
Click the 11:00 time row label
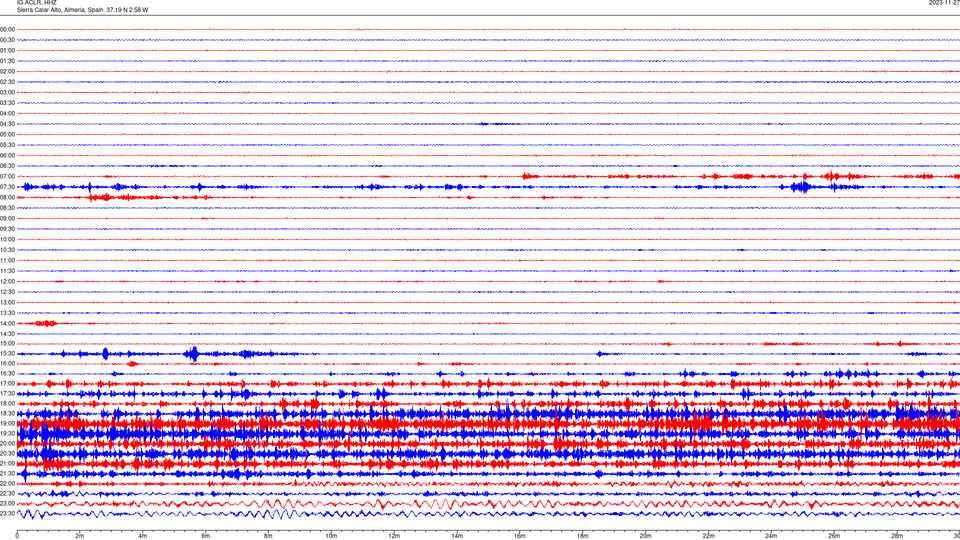tap(7, 260)
